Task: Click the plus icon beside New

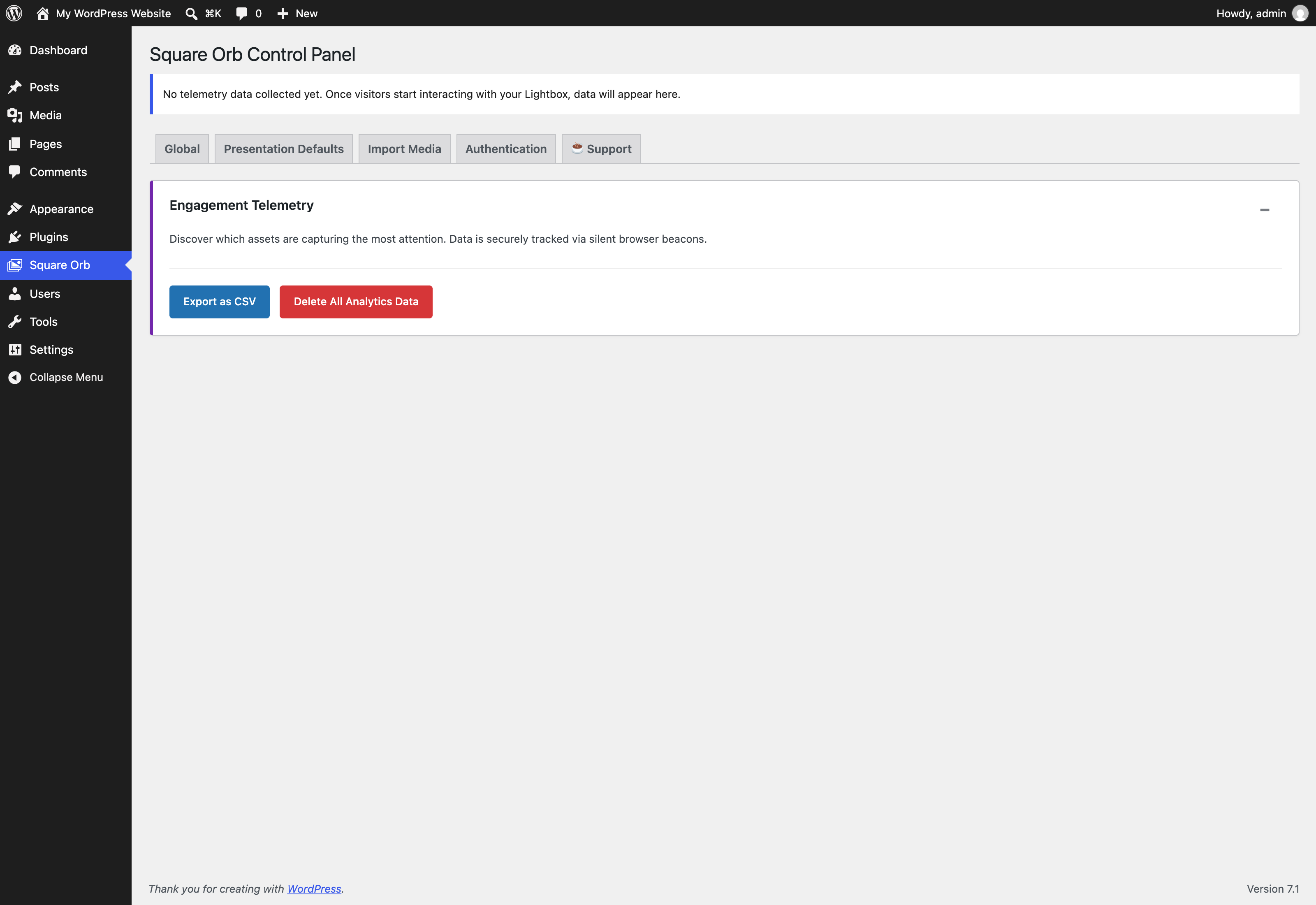Action: [x=283, y=14]
